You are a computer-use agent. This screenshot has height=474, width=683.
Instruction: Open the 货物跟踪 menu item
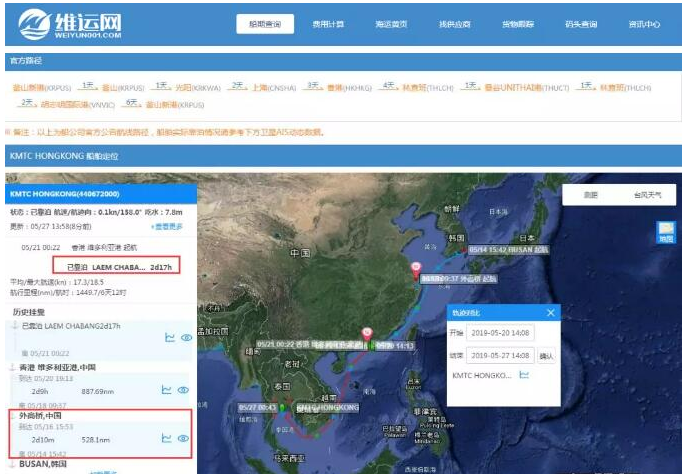[x=518, y=24]
